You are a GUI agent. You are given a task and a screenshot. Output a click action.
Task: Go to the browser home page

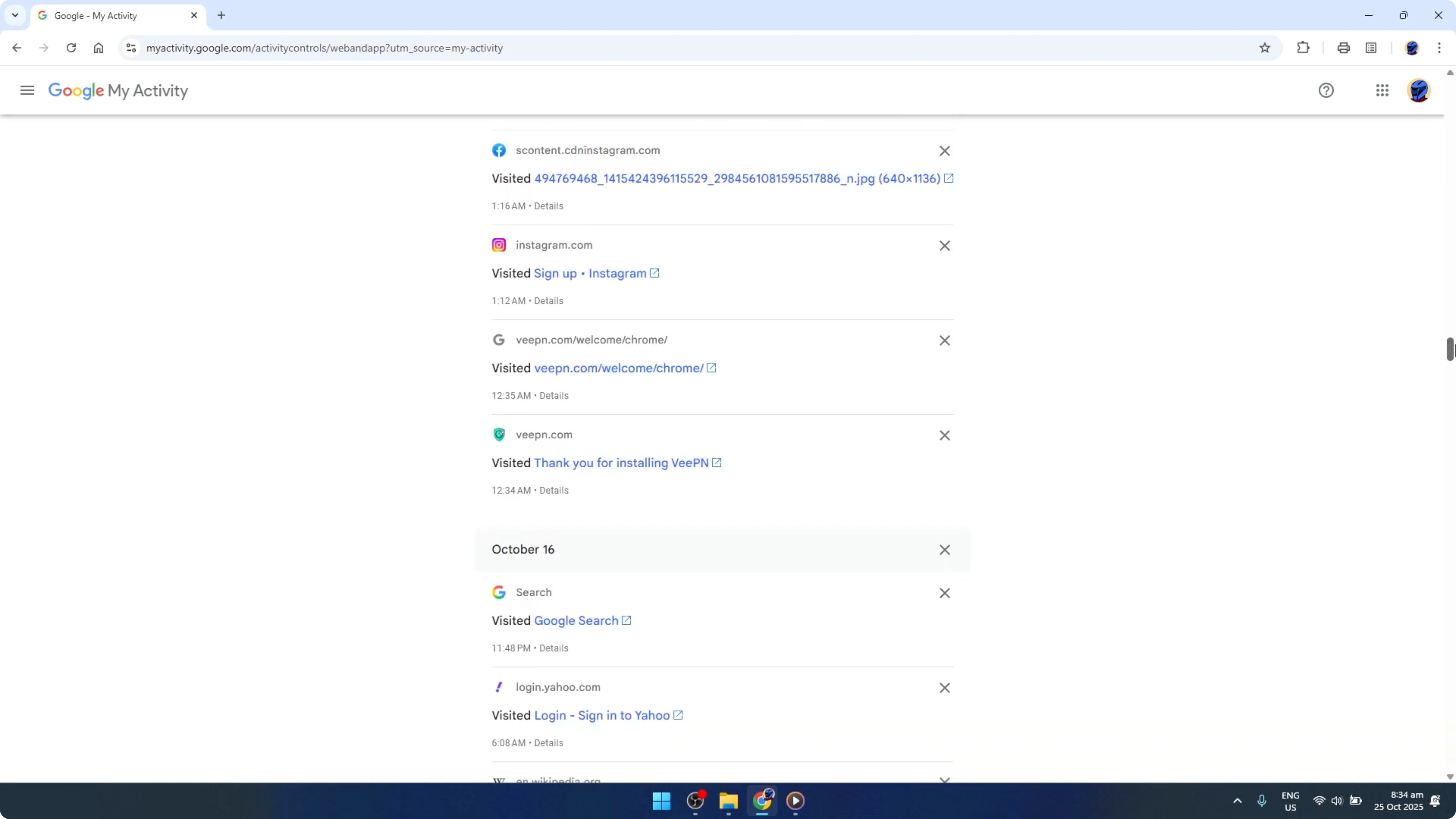click(99, 48)
